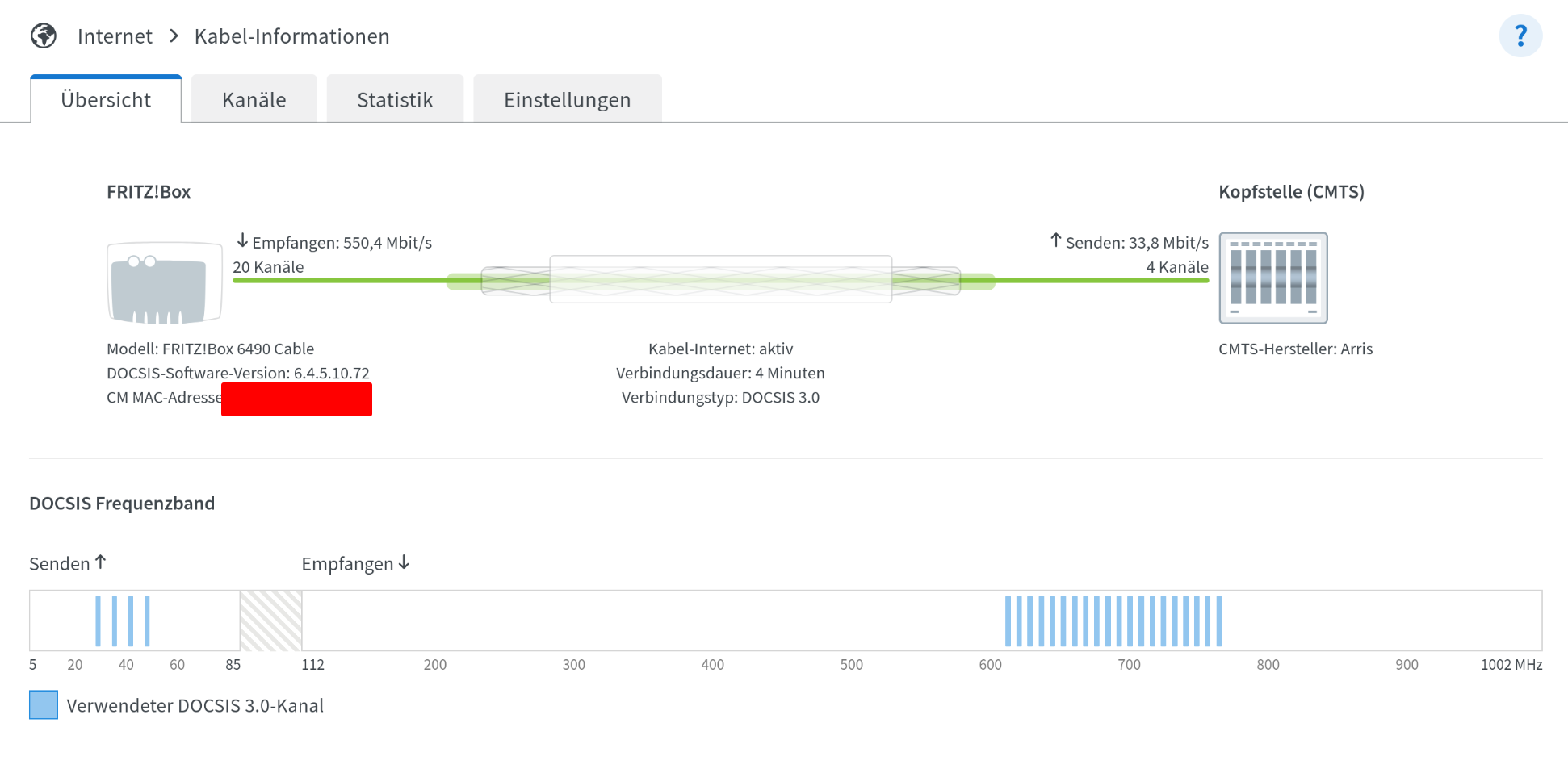Click the up arrow beside Senden frequency label
This screenshot has height=769, width=1568.
[x=101, y=562]
